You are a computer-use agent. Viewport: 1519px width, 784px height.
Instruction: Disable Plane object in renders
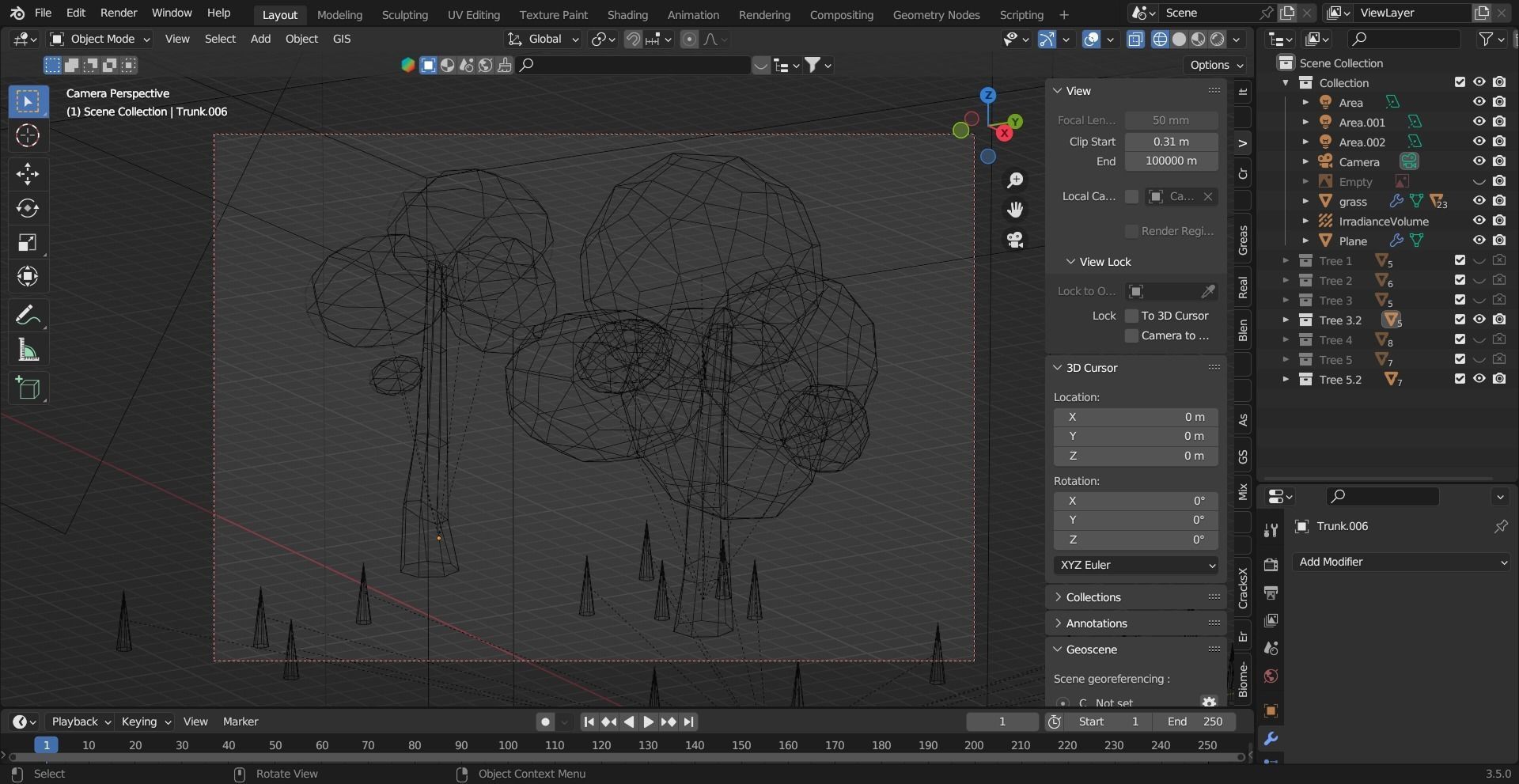point(1499,241)
